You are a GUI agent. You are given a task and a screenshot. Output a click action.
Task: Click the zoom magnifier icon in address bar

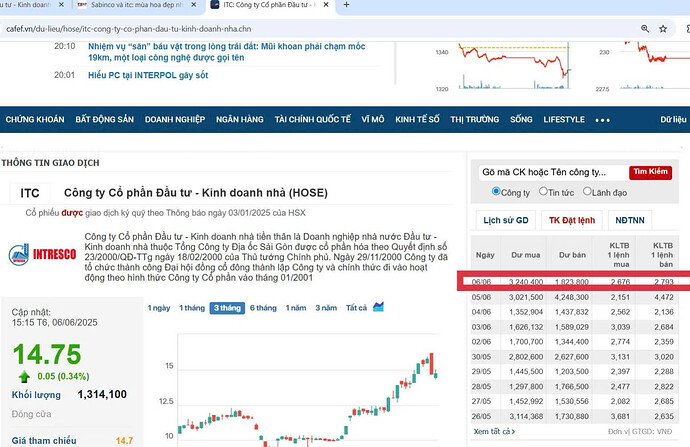[645, 29]
